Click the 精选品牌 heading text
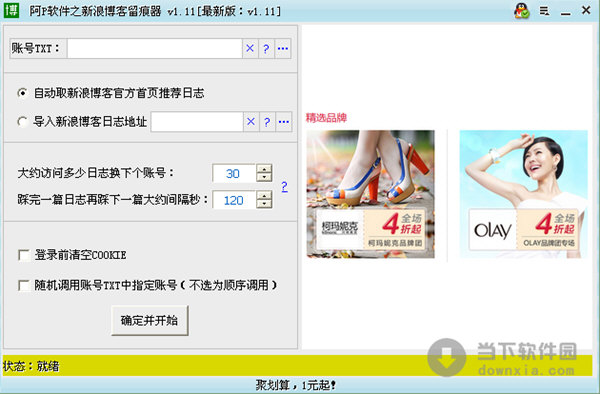Image resolution: width=600 pixels, height=394 pixels. [326, 117]
